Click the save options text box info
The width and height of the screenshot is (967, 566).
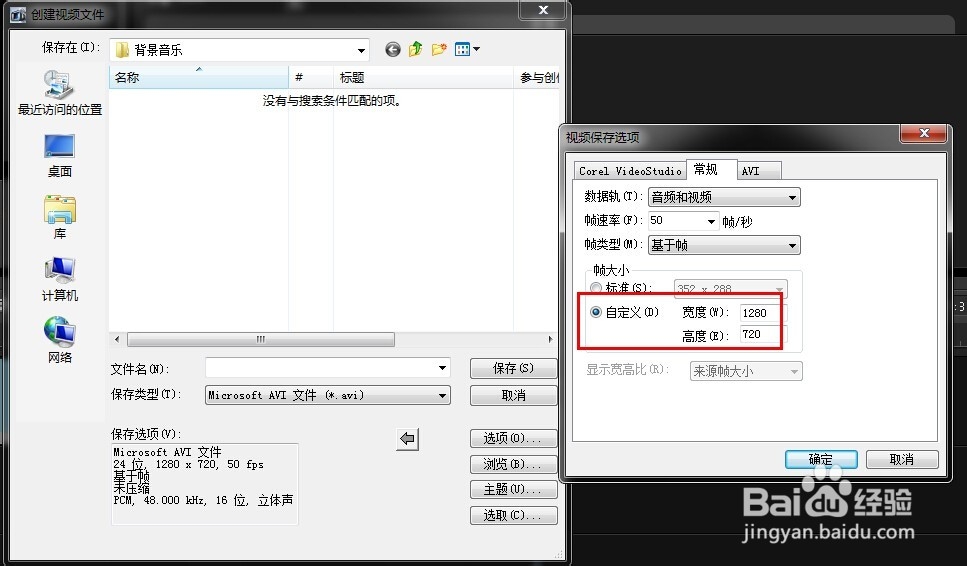pos(205,484)
